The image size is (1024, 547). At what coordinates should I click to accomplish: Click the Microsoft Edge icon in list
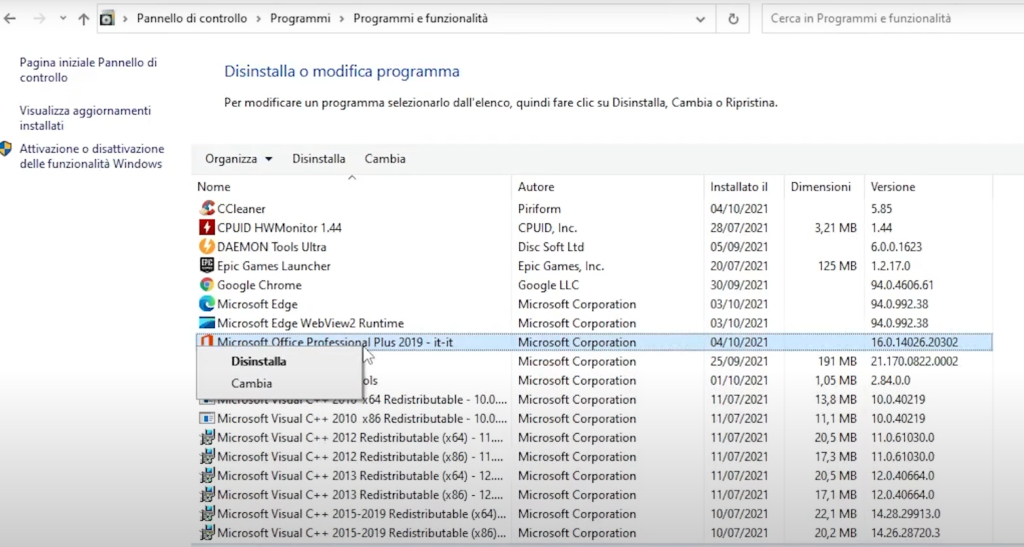(x=207, y=304)
